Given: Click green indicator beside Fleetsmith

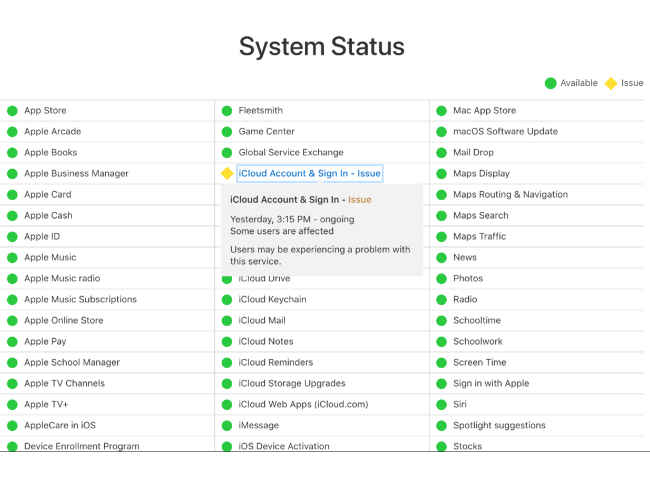Looking at the screenshot, I should (227, 111).
